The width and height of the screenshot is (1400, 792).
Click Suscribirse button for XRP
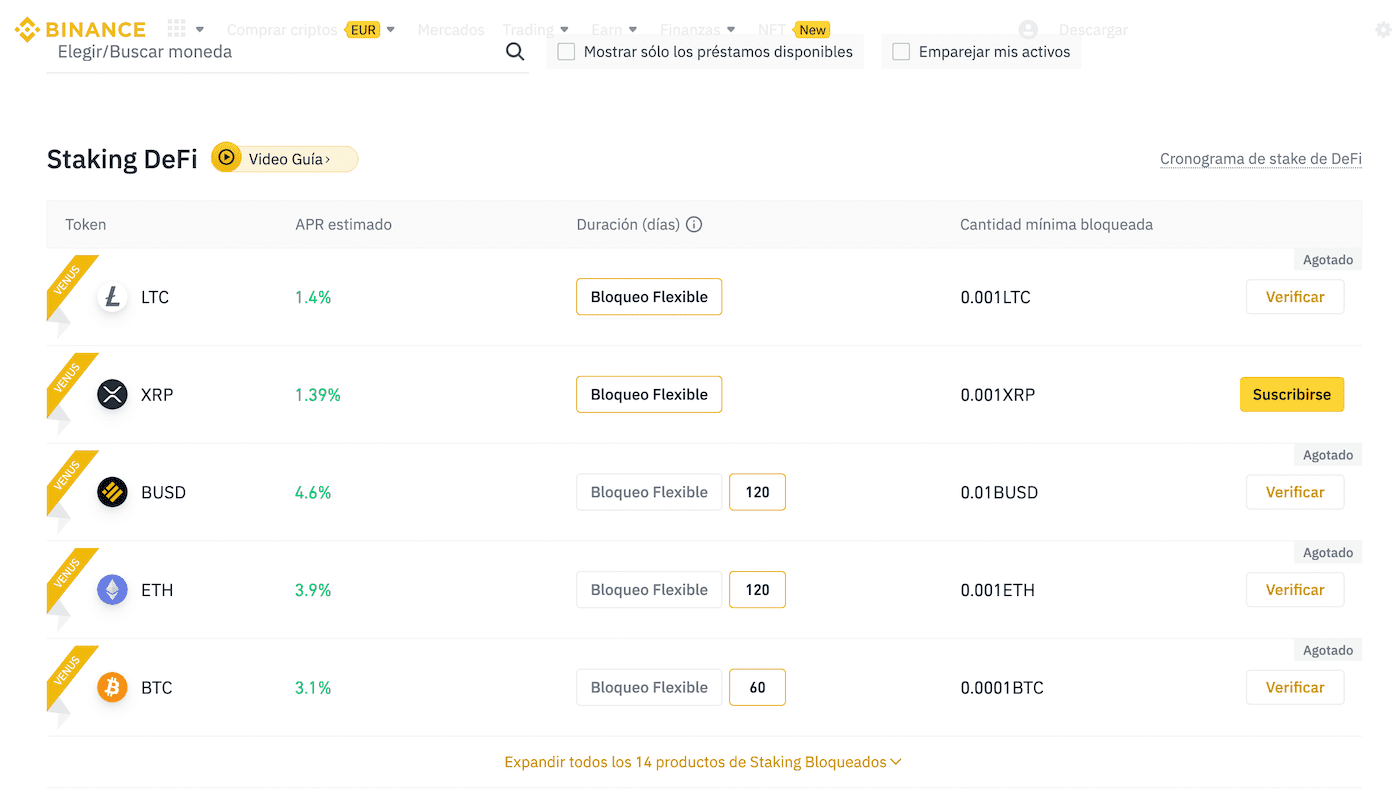point(1292,395)
